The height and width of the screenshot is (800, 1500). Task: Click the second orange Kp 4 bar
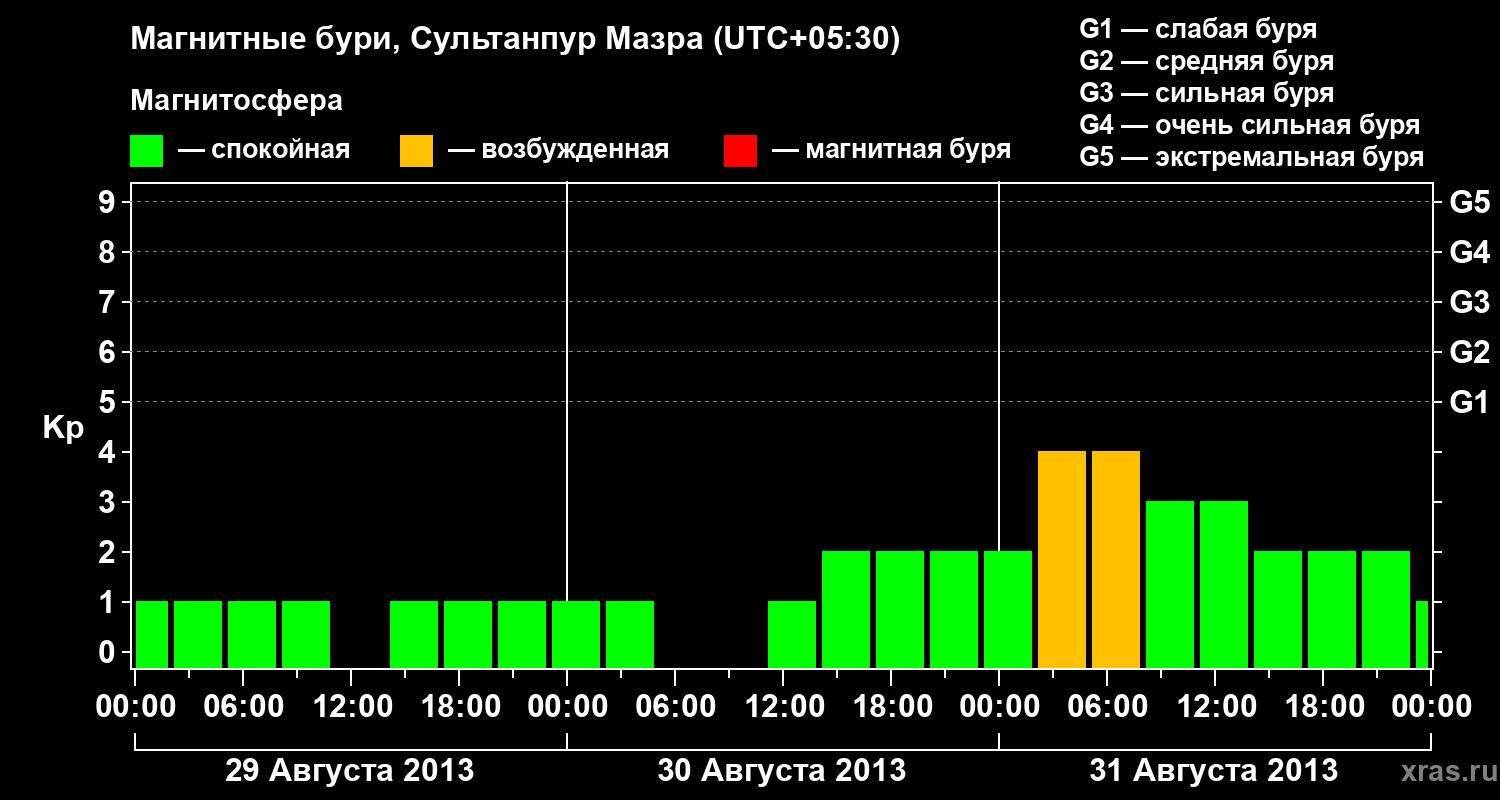1116,560
